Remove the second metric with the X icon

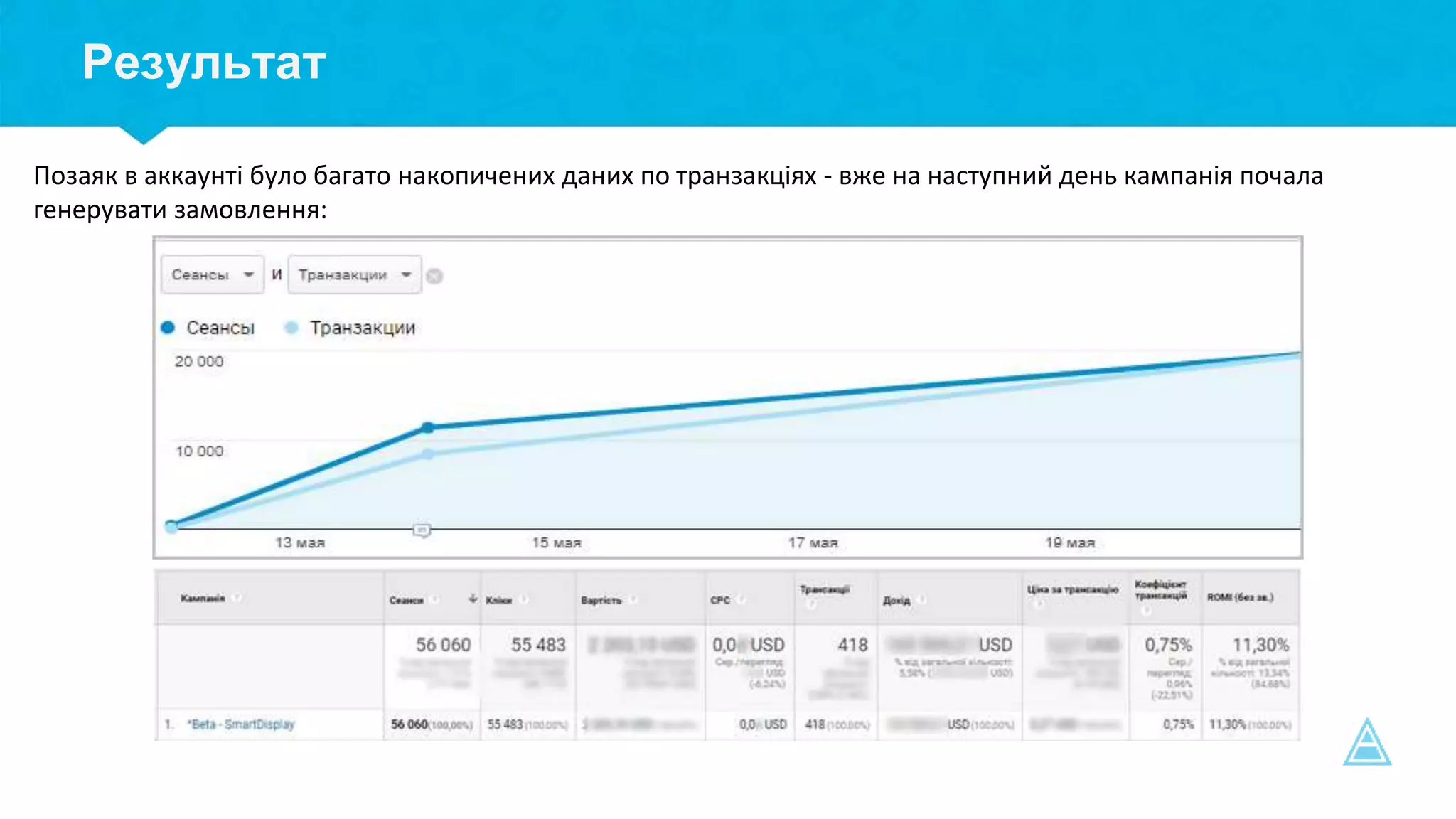434,276
